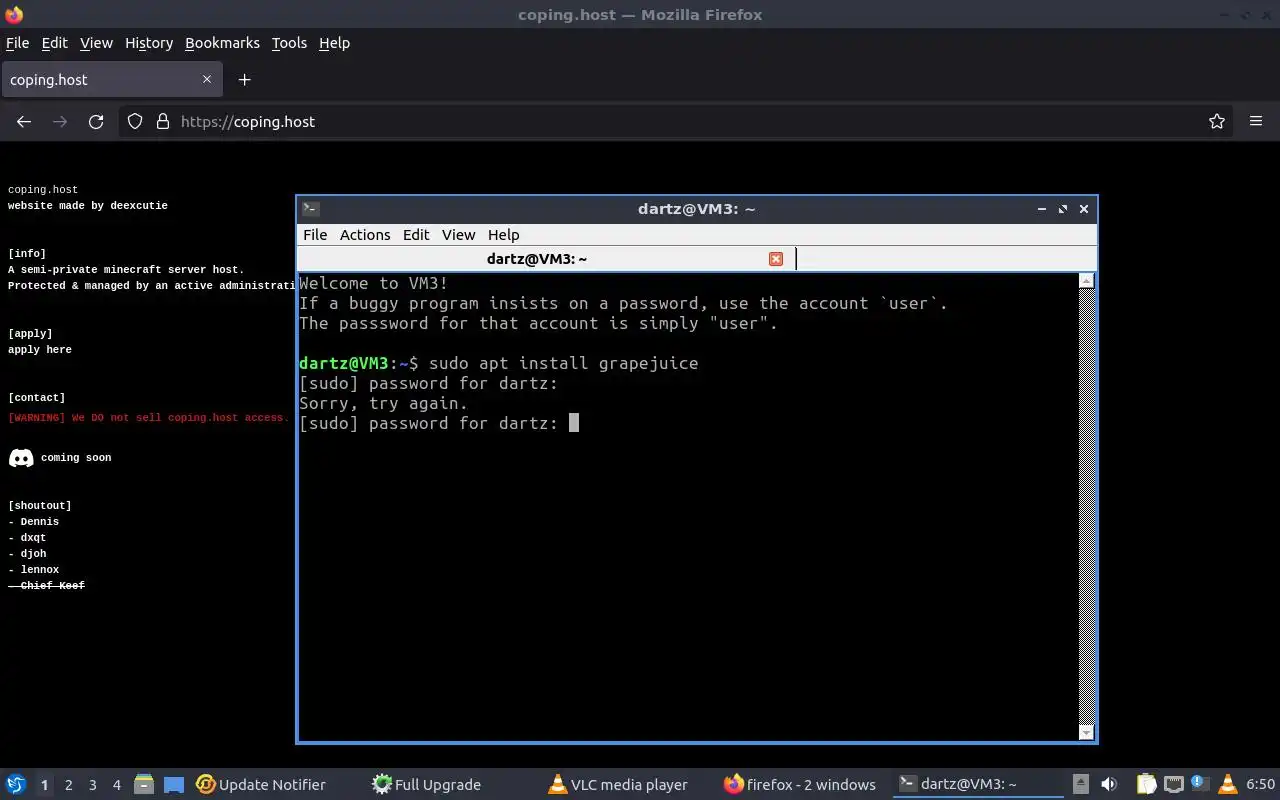
Task: Go back in Firefox history
Action: click(x=24, y=121)
